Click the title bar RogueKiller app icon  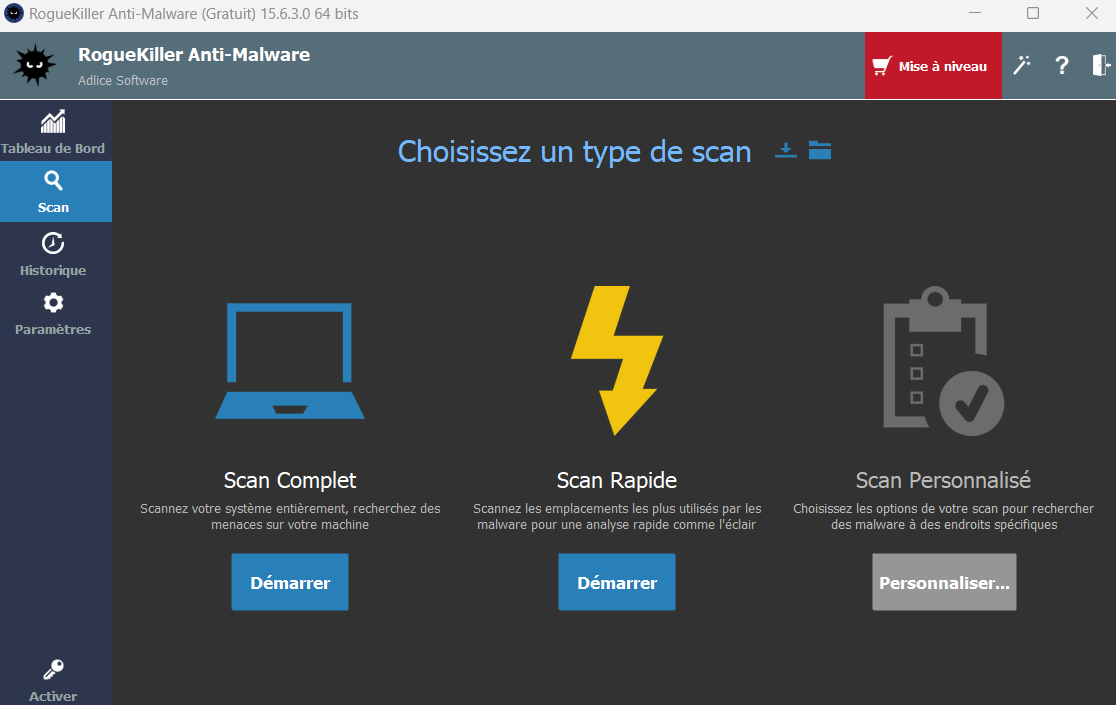[x=14, y=14]
